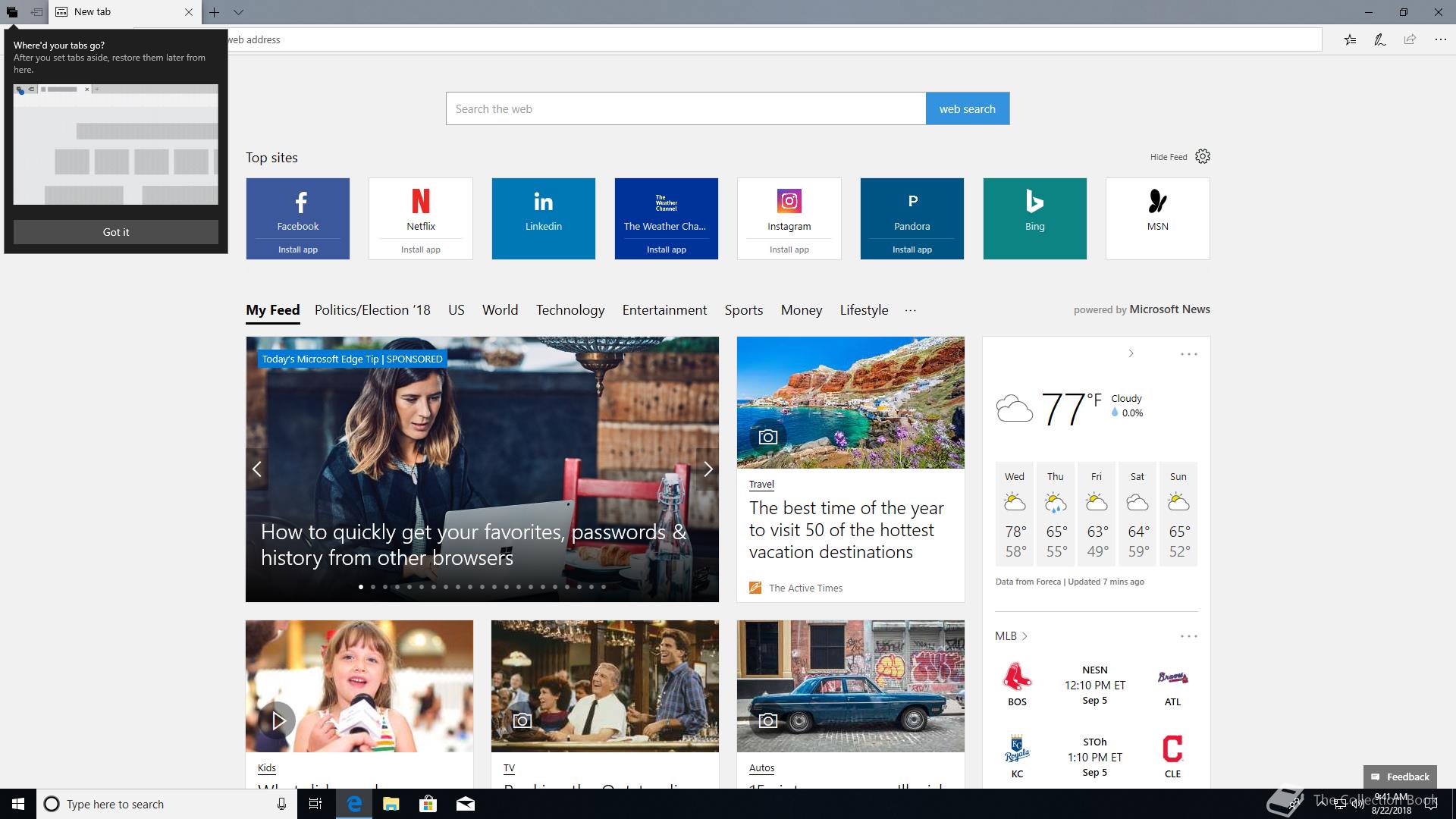Dismiss the tip with Got it button
1456x819 pixels.
[x=116, y=232]
